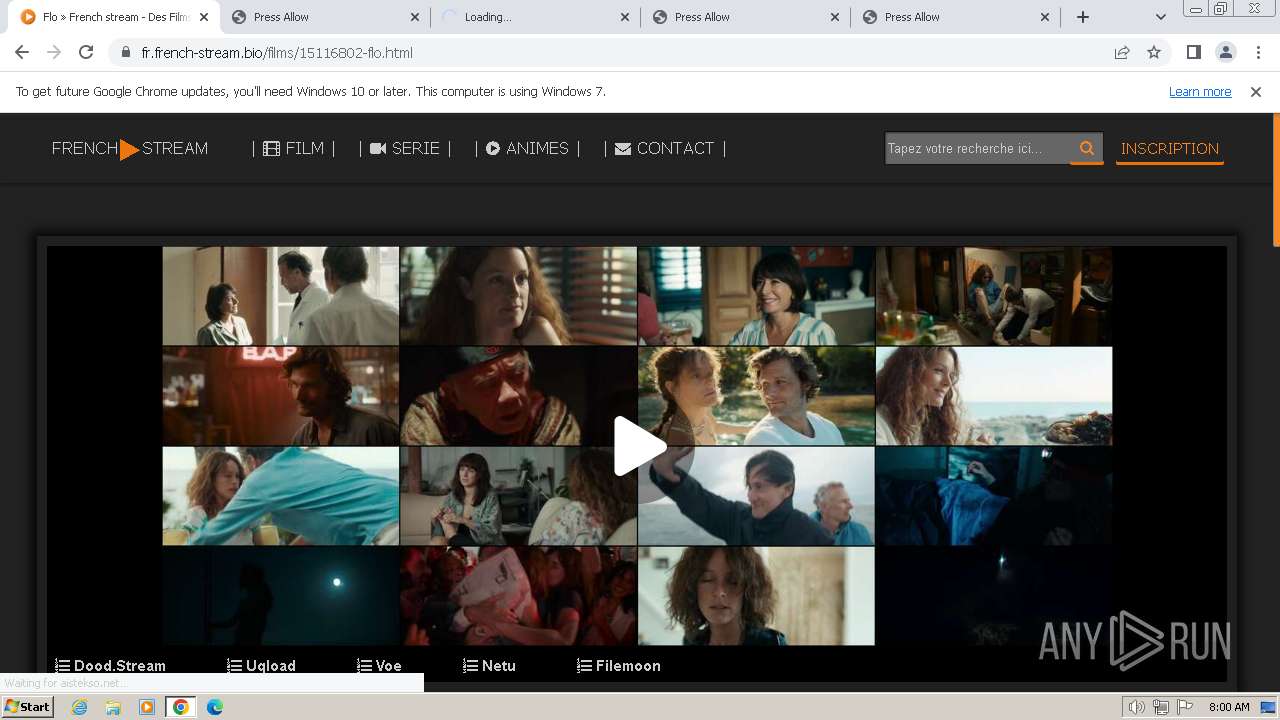Image resolution: width=1280 pixels, height=720 pixels.
Task: Open the SERIE menu
Action: coord(404,148)
